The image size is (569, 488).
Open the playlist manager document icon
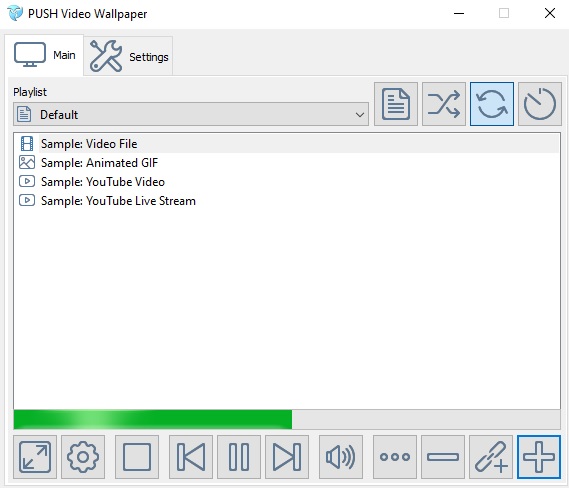[x=396, y=104]
